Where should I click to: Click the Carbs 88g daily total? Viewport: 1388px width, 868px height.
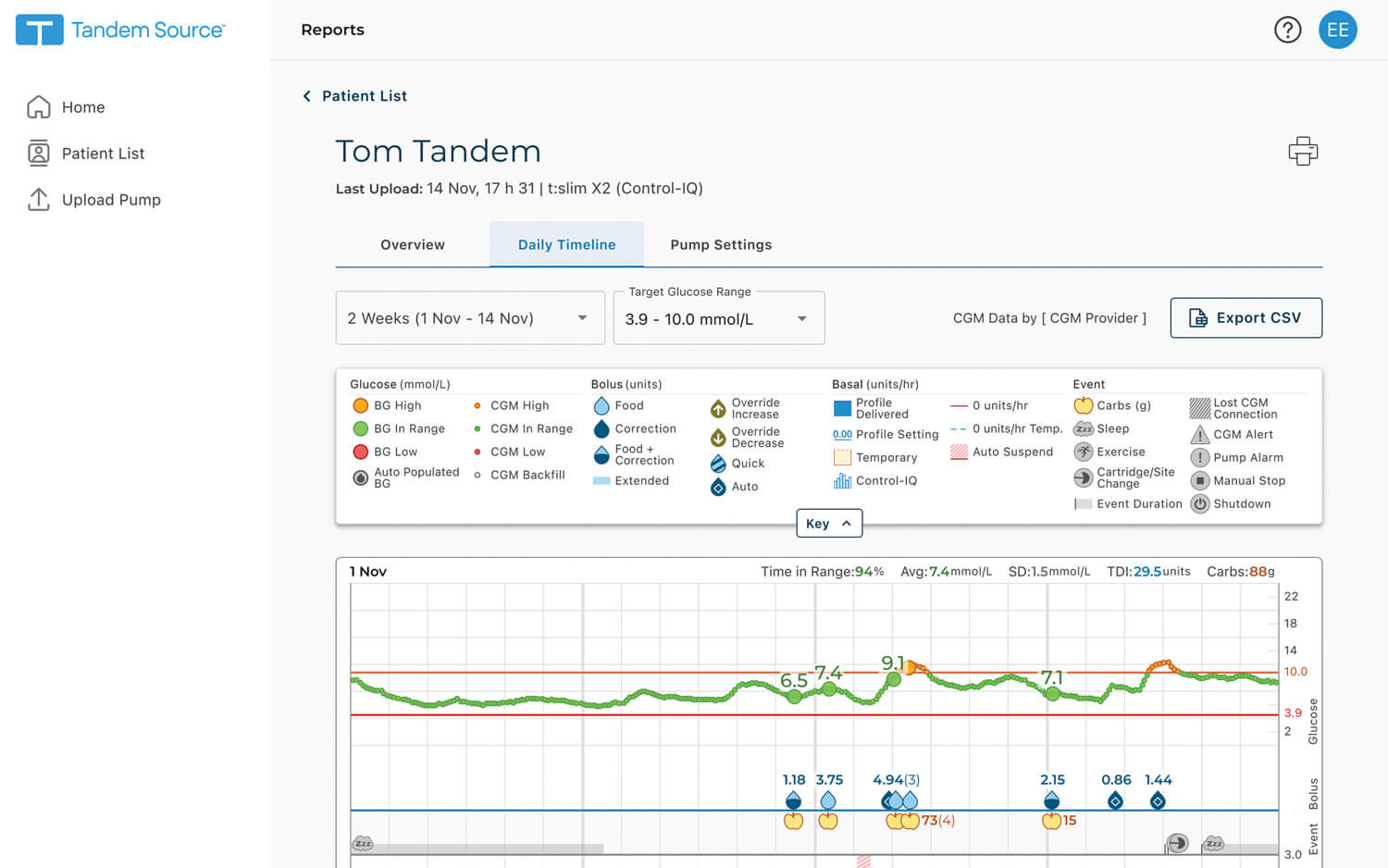pyautogui.click(x=1262, y=571)
